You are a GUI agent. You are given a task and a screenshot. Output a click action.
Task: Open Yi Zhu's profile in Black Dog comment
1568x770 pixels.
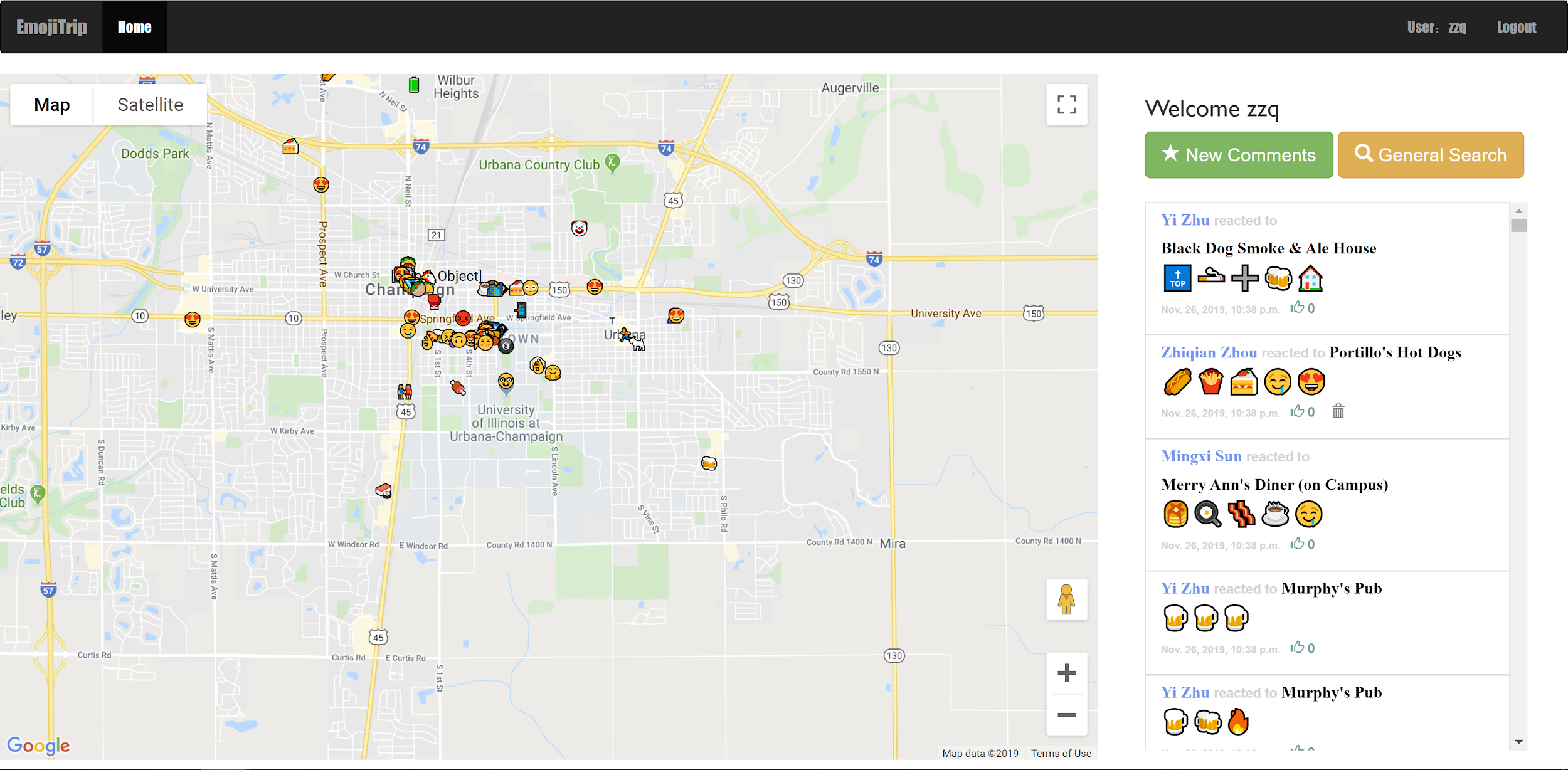(x=1185, y=220)
